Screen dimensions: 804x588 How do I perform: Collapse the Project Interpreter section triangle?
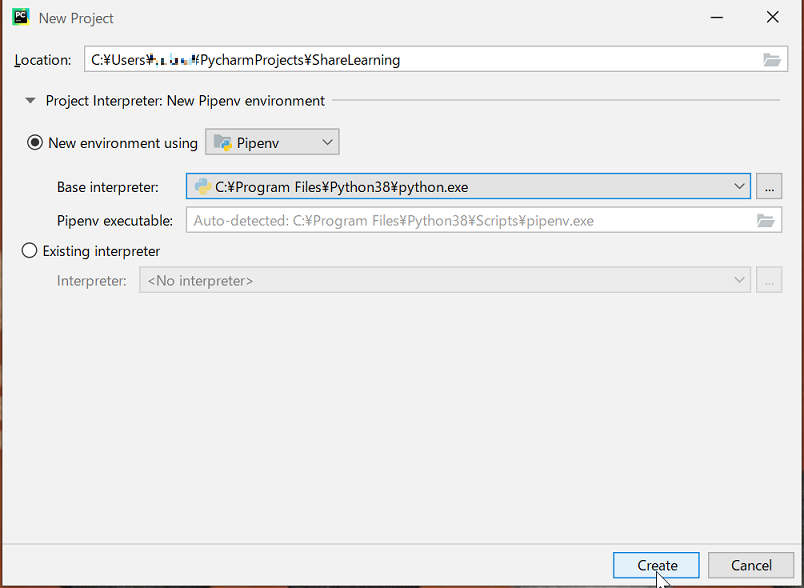click(31, 100)
